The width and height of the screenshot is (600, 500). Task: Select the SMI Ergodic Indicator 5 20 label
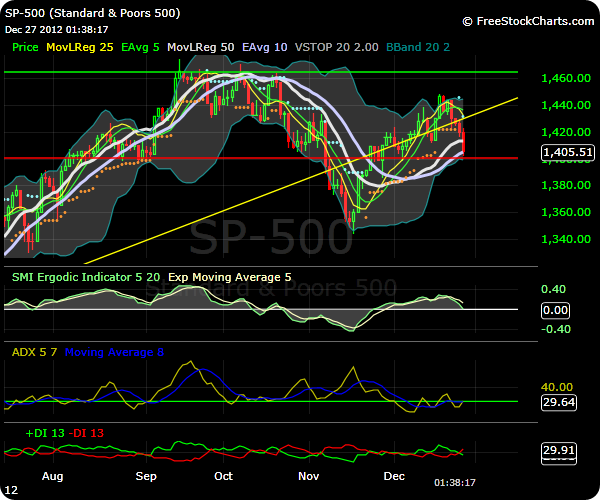[86, 277]
